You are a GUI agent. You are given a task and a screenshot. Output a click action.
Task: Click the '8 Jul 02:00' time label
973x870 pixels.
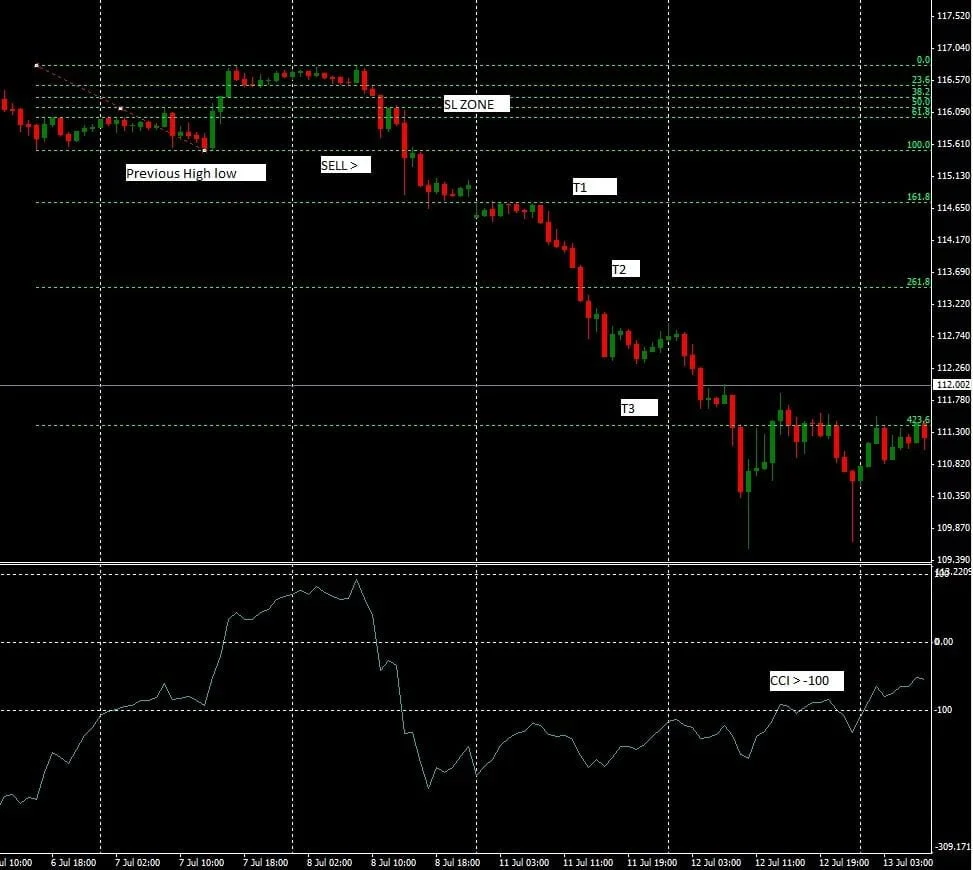(x=329, y=863)
